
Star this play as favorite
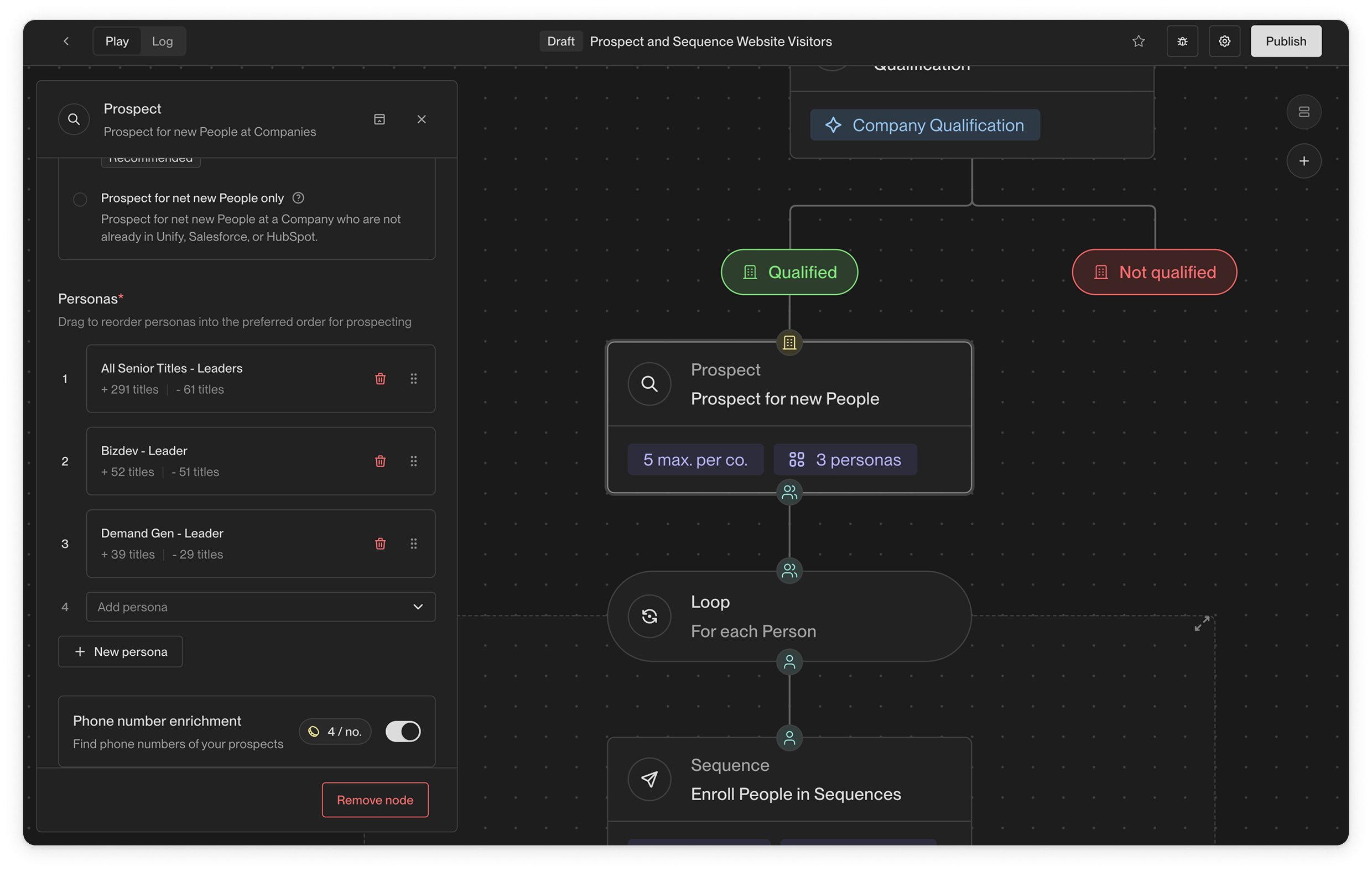pyautogui.click(x=1139, y=41)
